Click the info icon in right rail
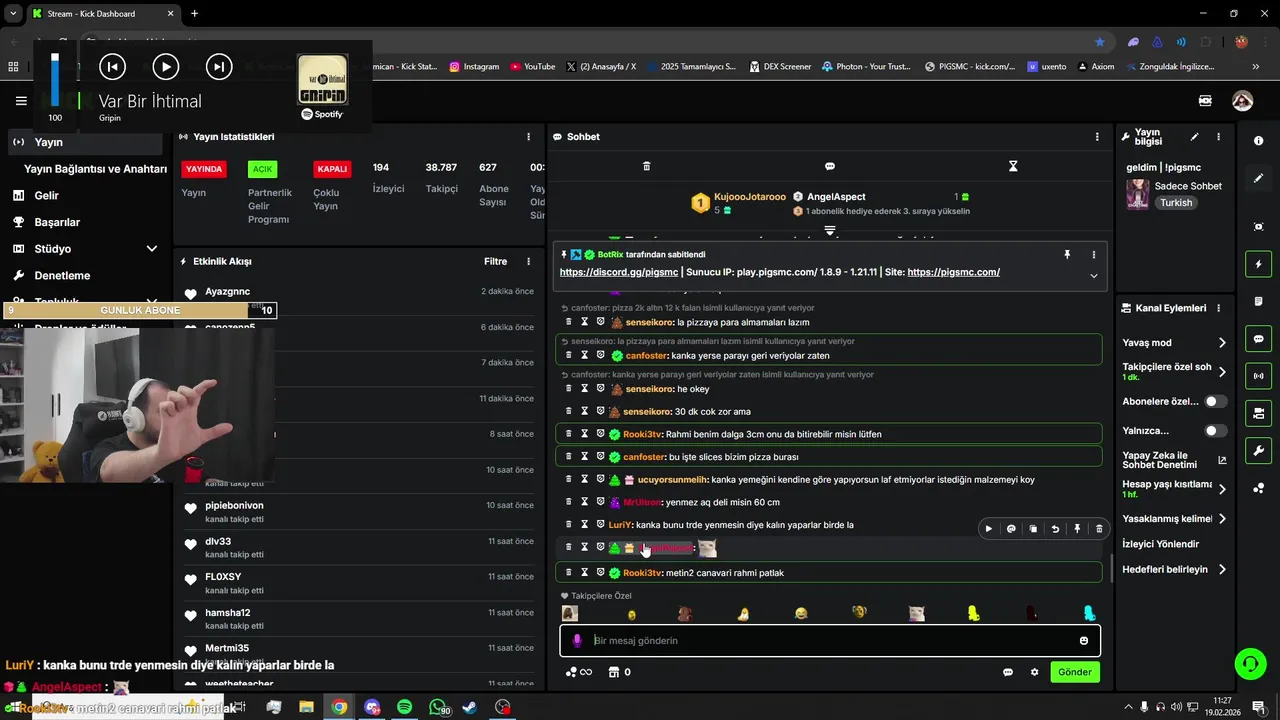This screenshot has width=1280, height=720. [x=1259, y=141]
